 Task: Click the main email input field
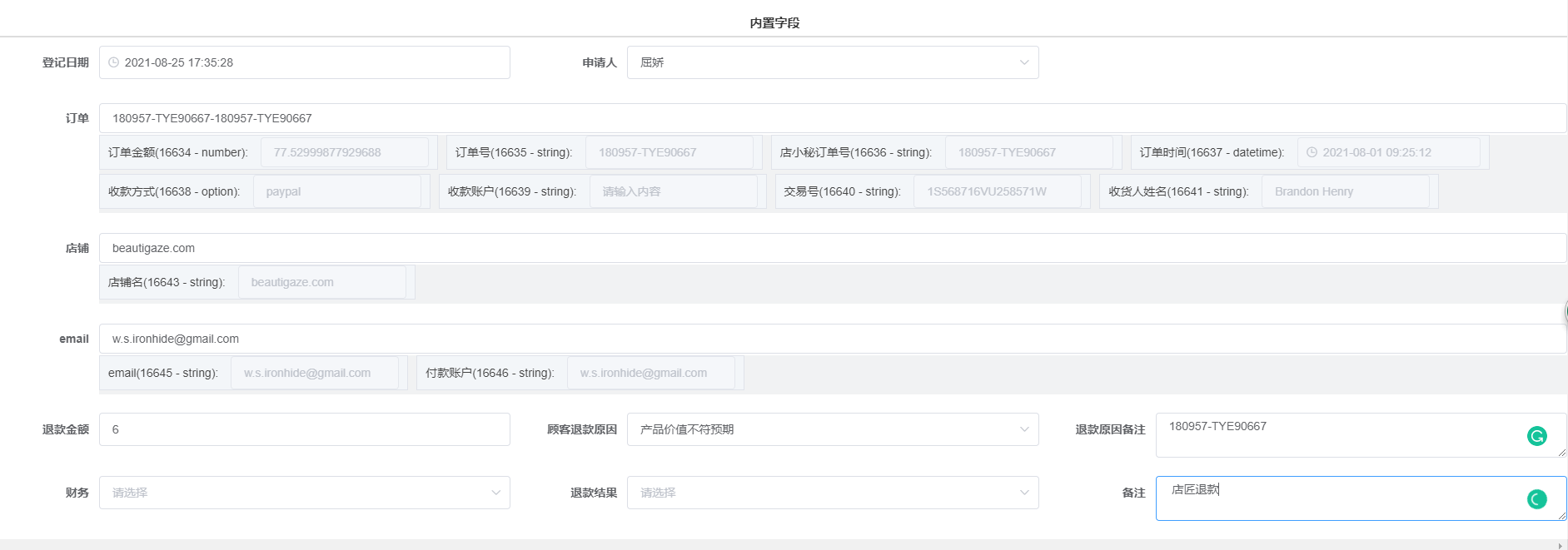pyautogui.click(x=831, y=339)
